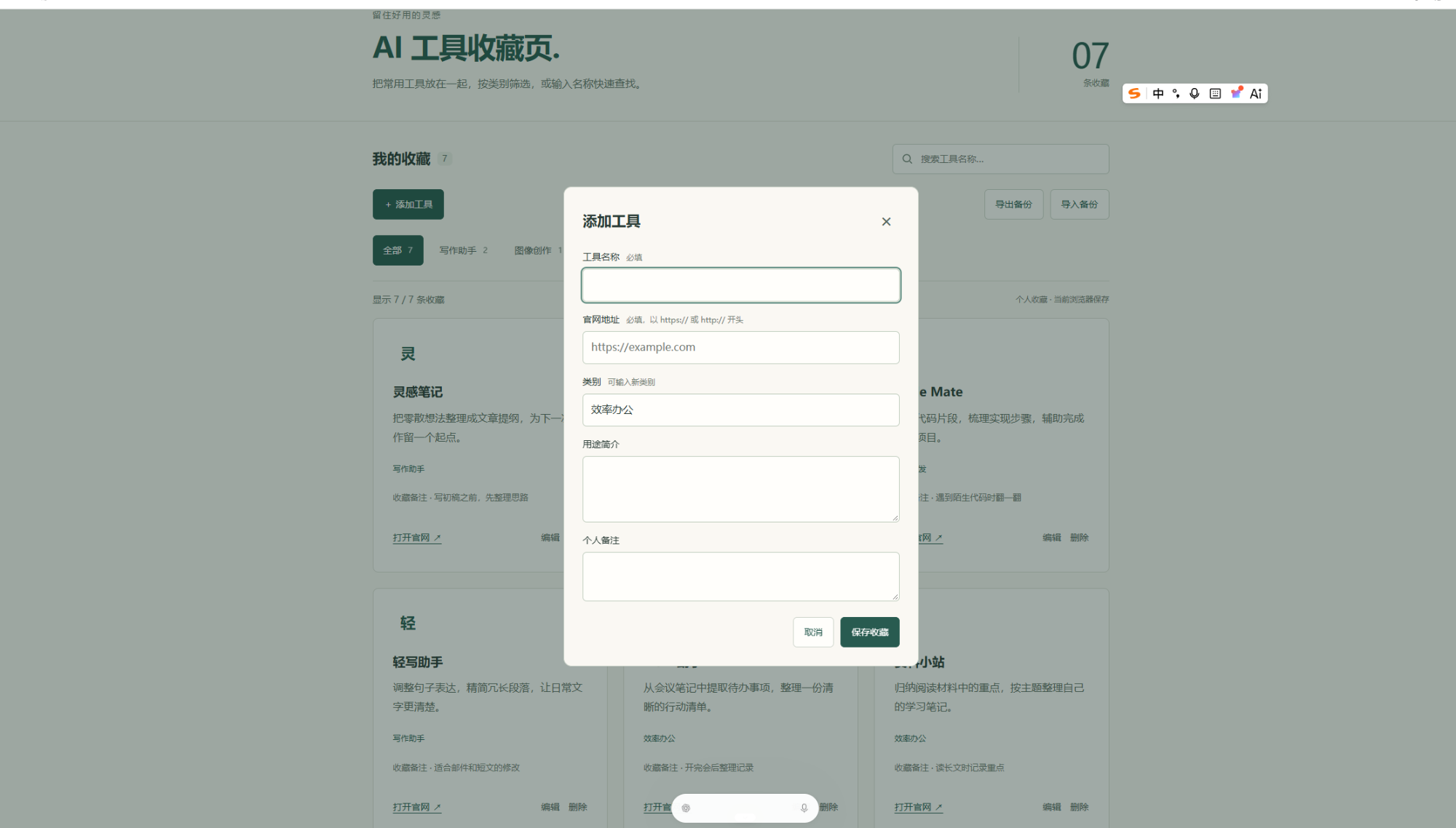Viewport: 1456px width, 828px height.
Task: Select the 写作助手 filter tab
Action: (464, 250)
